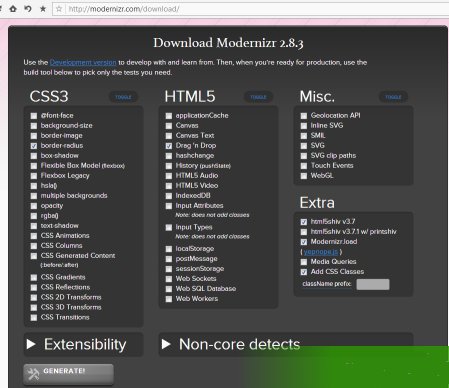Uncheck Drag 'n Drop
The image size is (449, 388).
[x=169, y=146]
